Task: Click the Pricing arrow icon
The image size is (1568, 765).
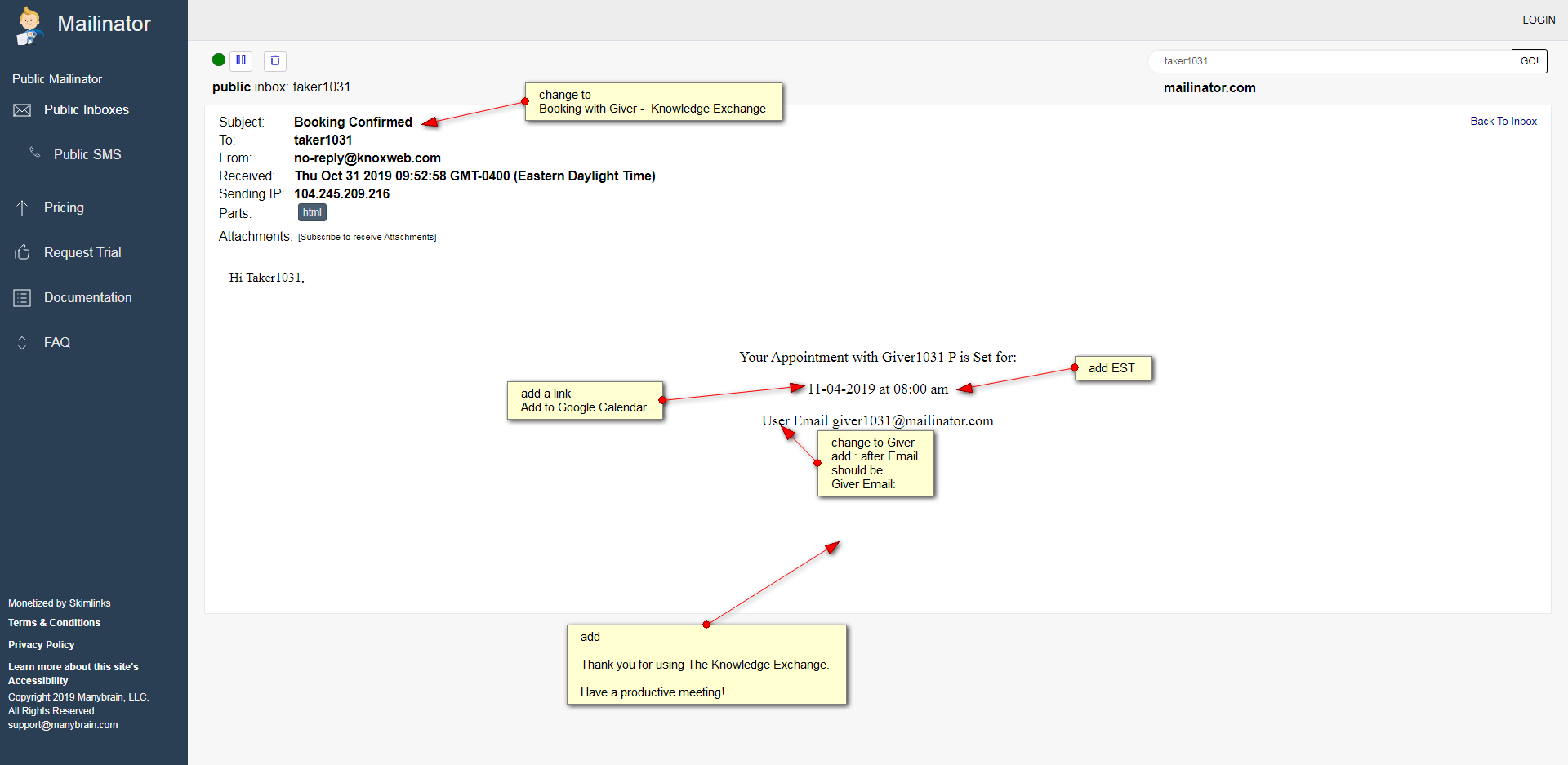Action: click(22, 208)
